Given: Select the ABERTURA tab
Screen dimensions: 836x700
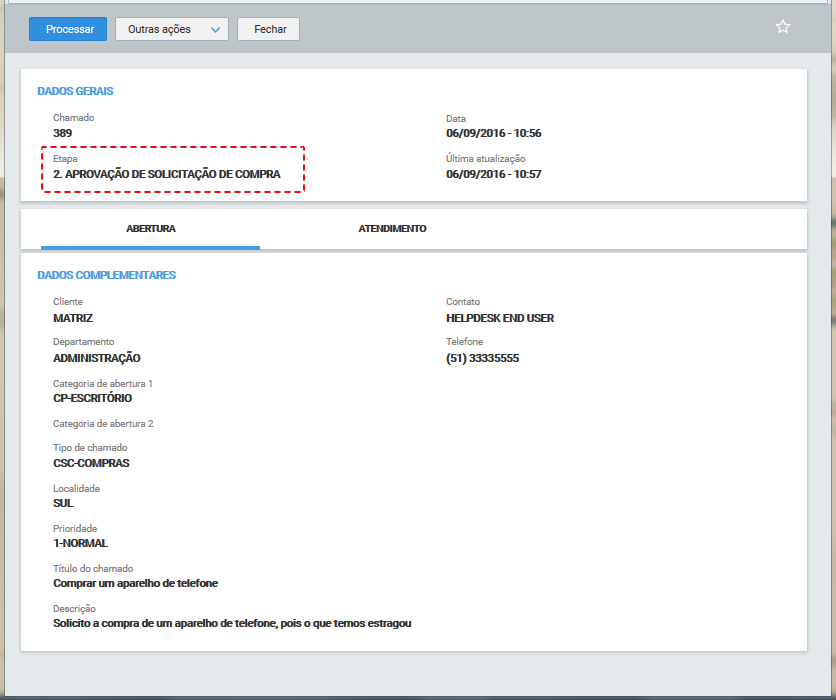Looking at the screenshot, I should coord(150,228).
